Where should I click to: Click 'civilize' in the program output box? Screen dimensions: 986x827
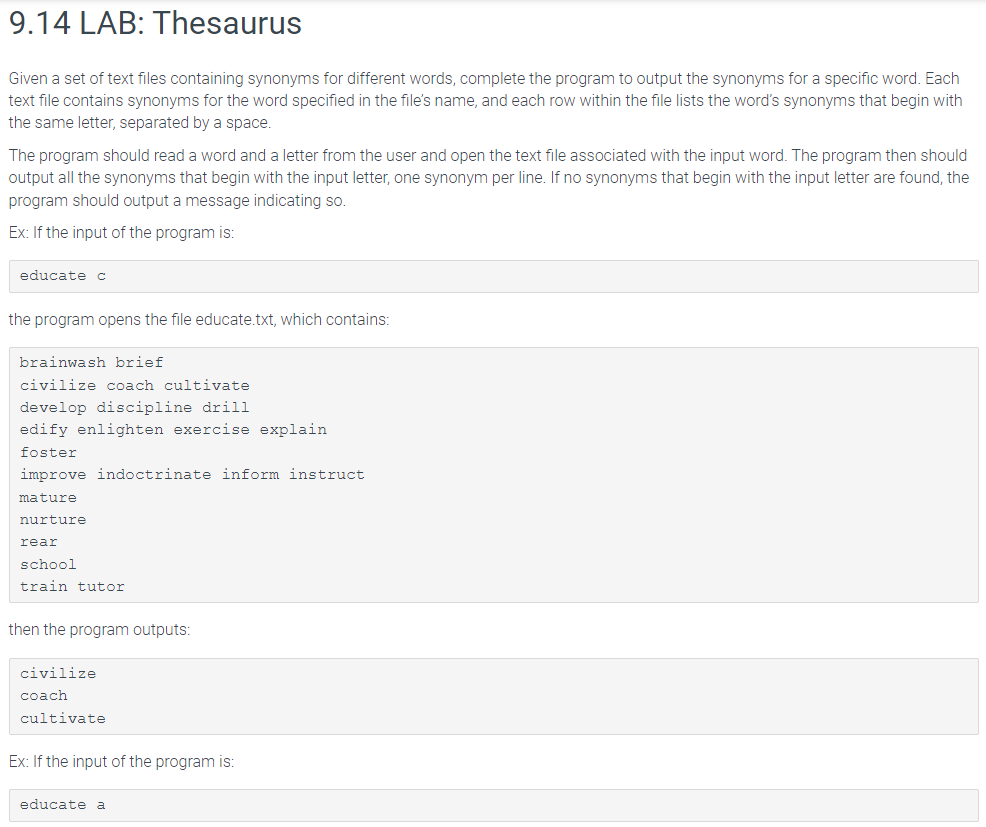(58, 674)
